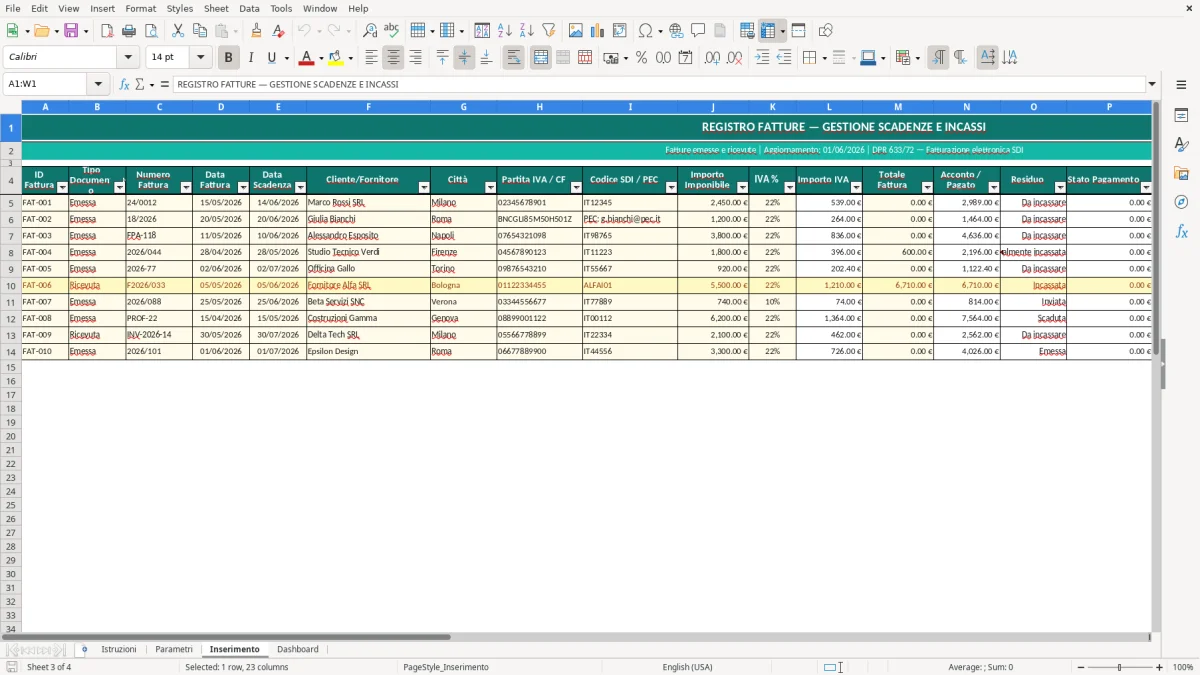Viewport: 1200px width, 675px height.
Task: Open the font name dropdown
Action: coord(128,58)
